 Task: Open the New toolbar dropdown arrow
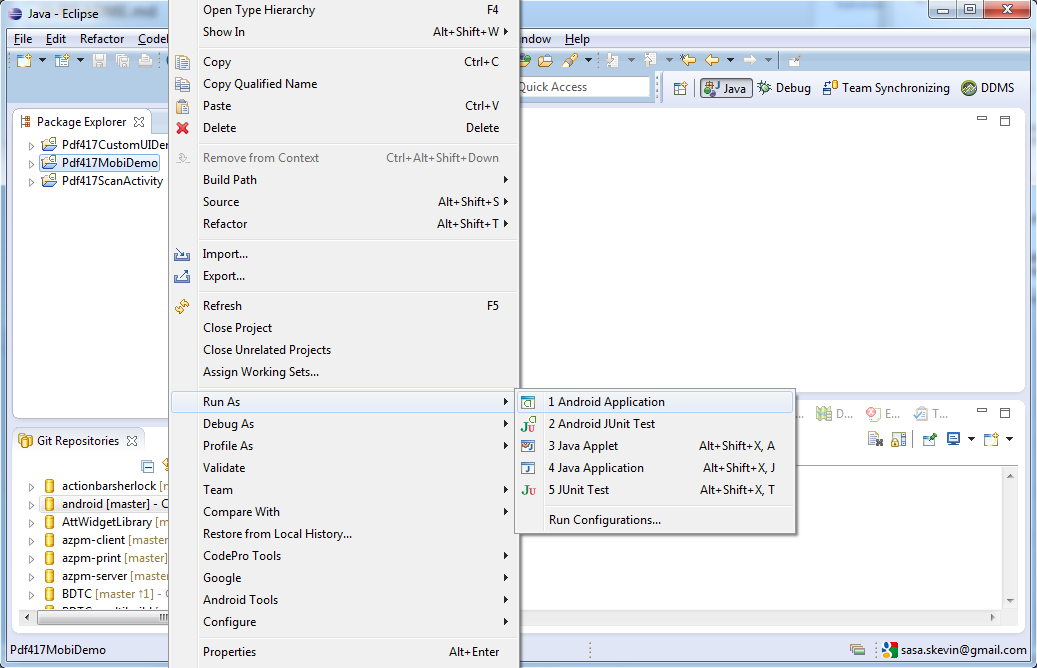(42, 60)
